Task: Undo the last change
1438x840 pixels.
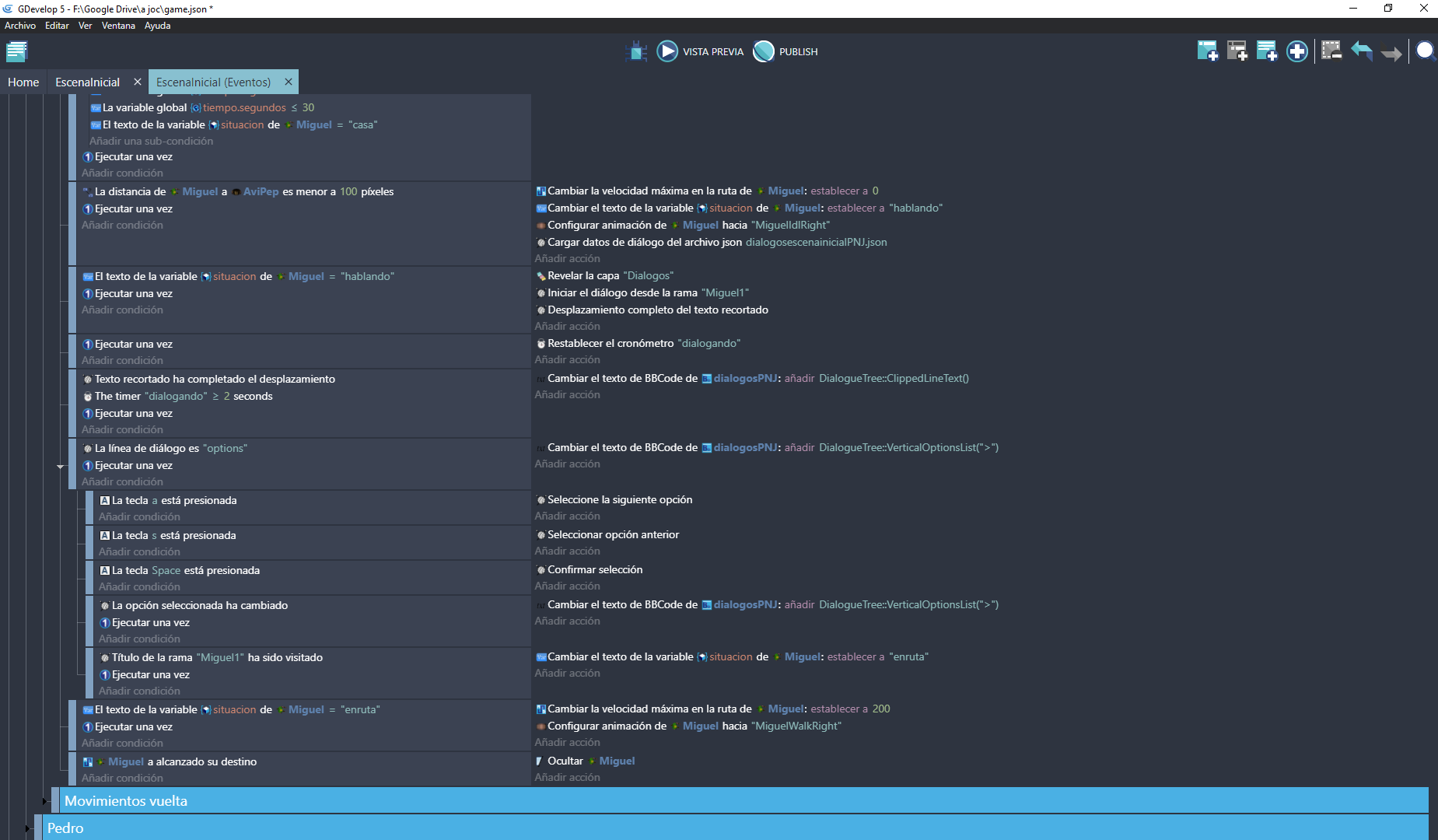Action: [1361, 52]
